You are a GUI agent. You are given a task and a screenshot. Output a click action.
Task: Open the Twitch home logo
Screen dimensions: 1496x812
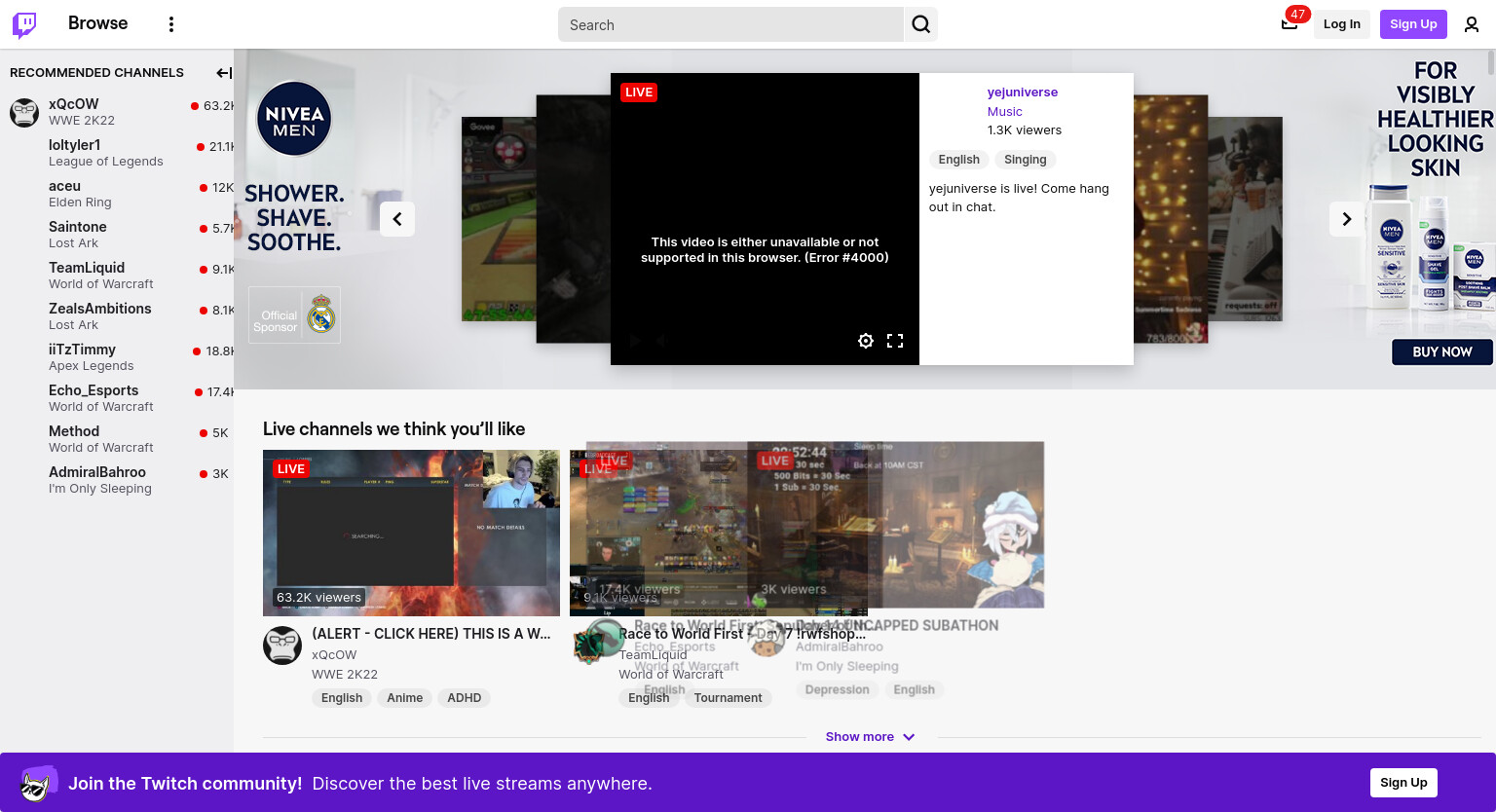pos(24,24)
